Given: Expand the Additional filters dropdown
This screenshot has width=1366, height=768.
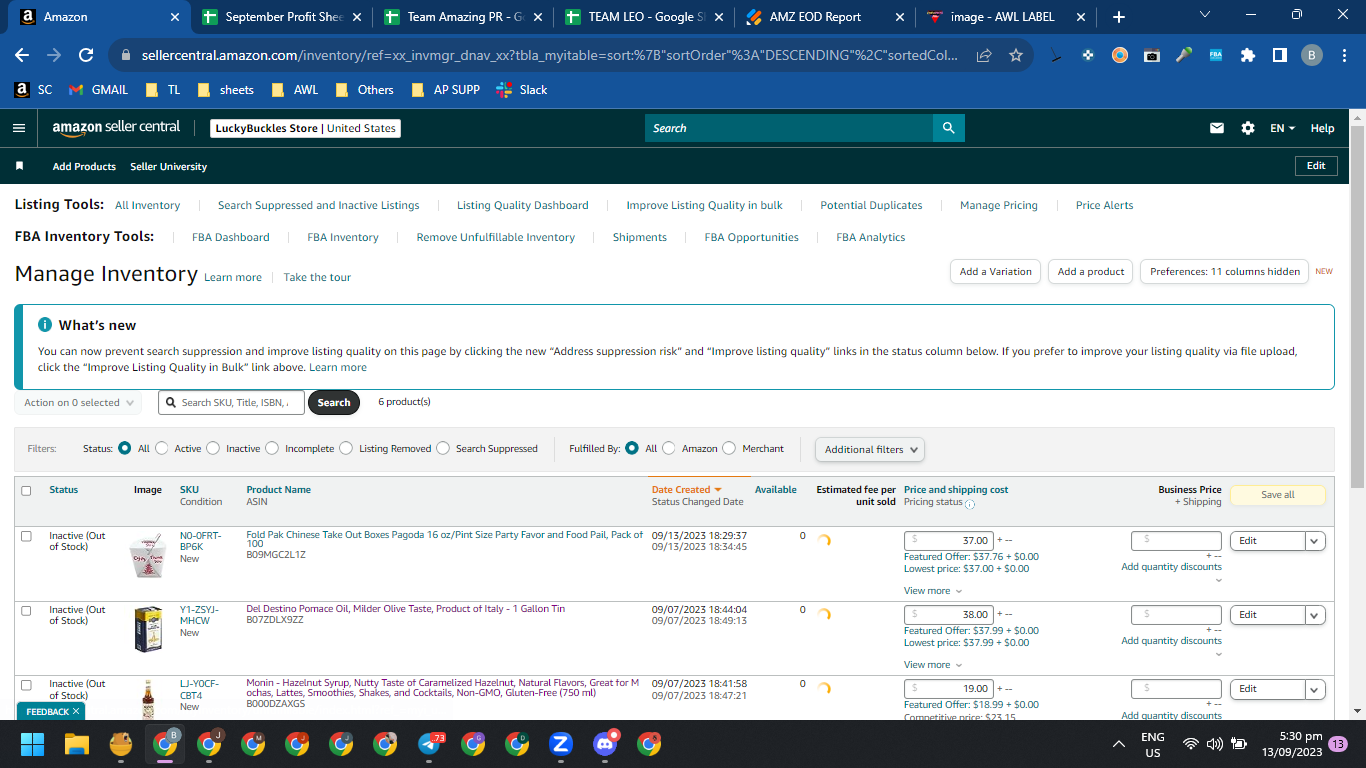Looking at the screenshot, I should point(870,450).
